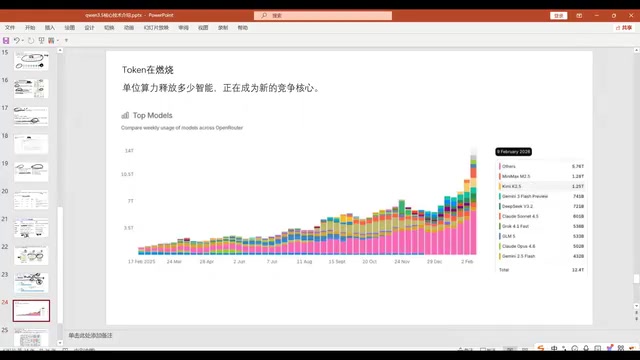Open the 动画 animations tab
Viewport: 640px width, 360px height.
129,28
